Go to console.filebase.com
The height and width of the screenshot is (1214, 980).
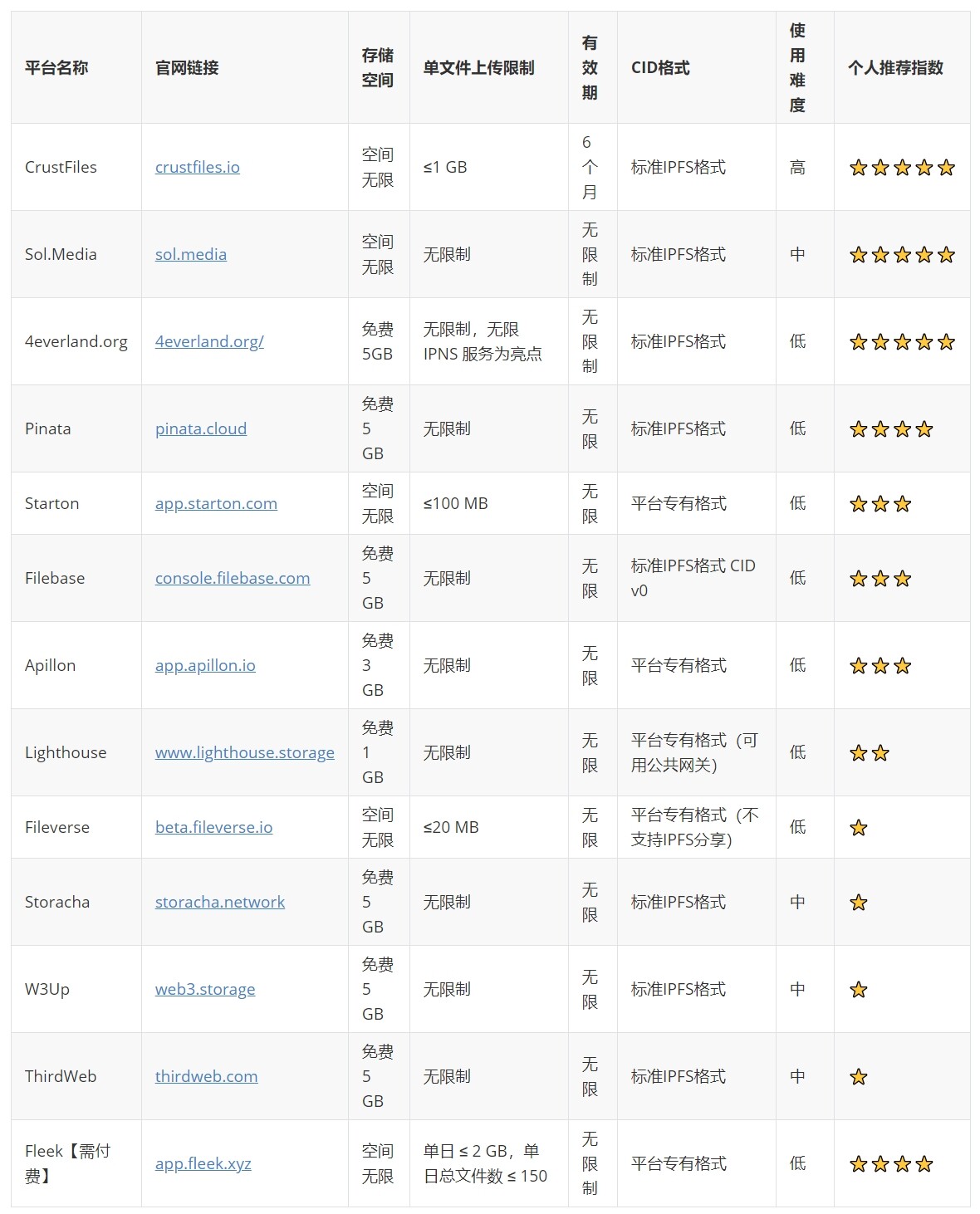[x=233, y=578]
